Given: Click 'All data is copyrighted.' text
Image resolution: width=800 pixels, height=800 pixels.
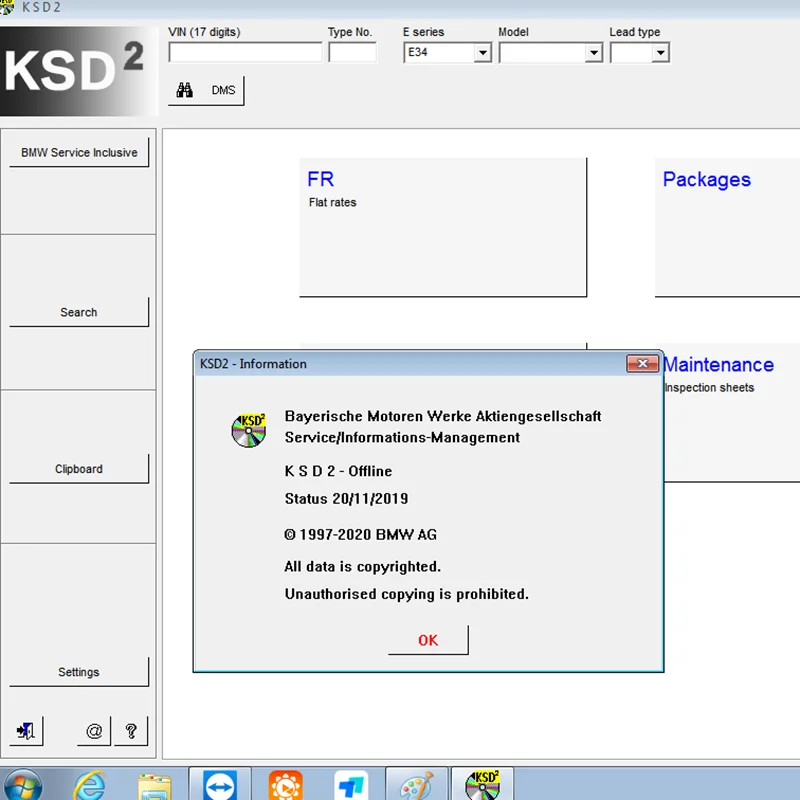Looking at the screenshot, I should pyautogui.click(x=363, y=567).
